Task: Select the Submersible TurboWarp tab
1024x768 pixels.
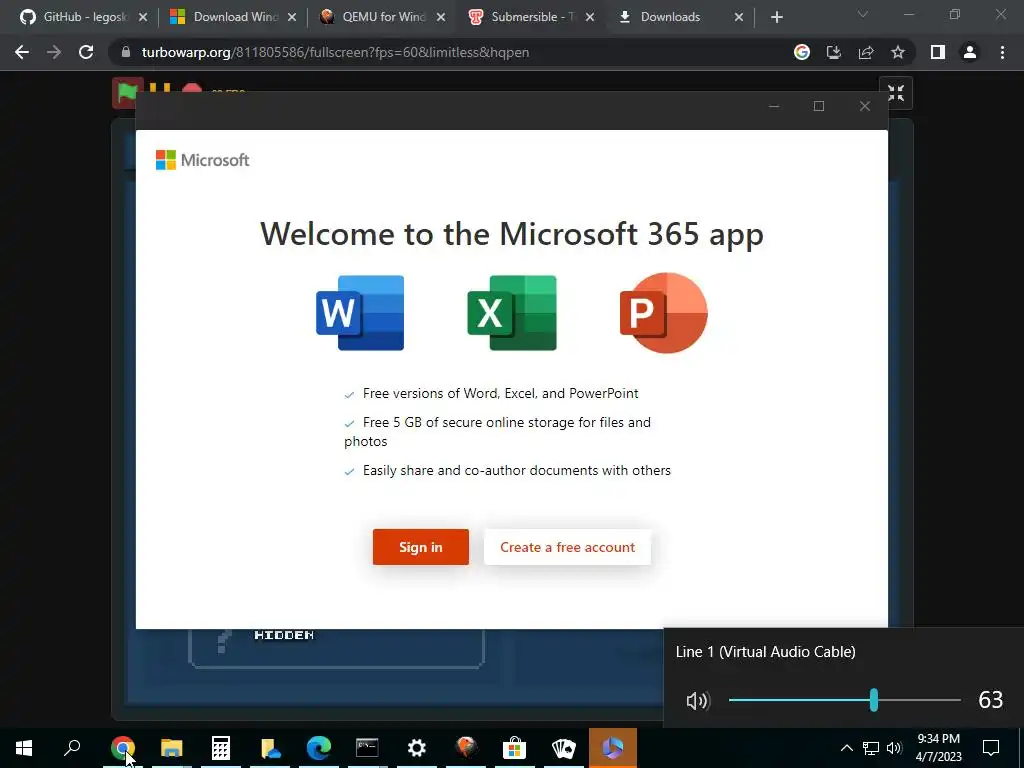Action: coord(530,17)
